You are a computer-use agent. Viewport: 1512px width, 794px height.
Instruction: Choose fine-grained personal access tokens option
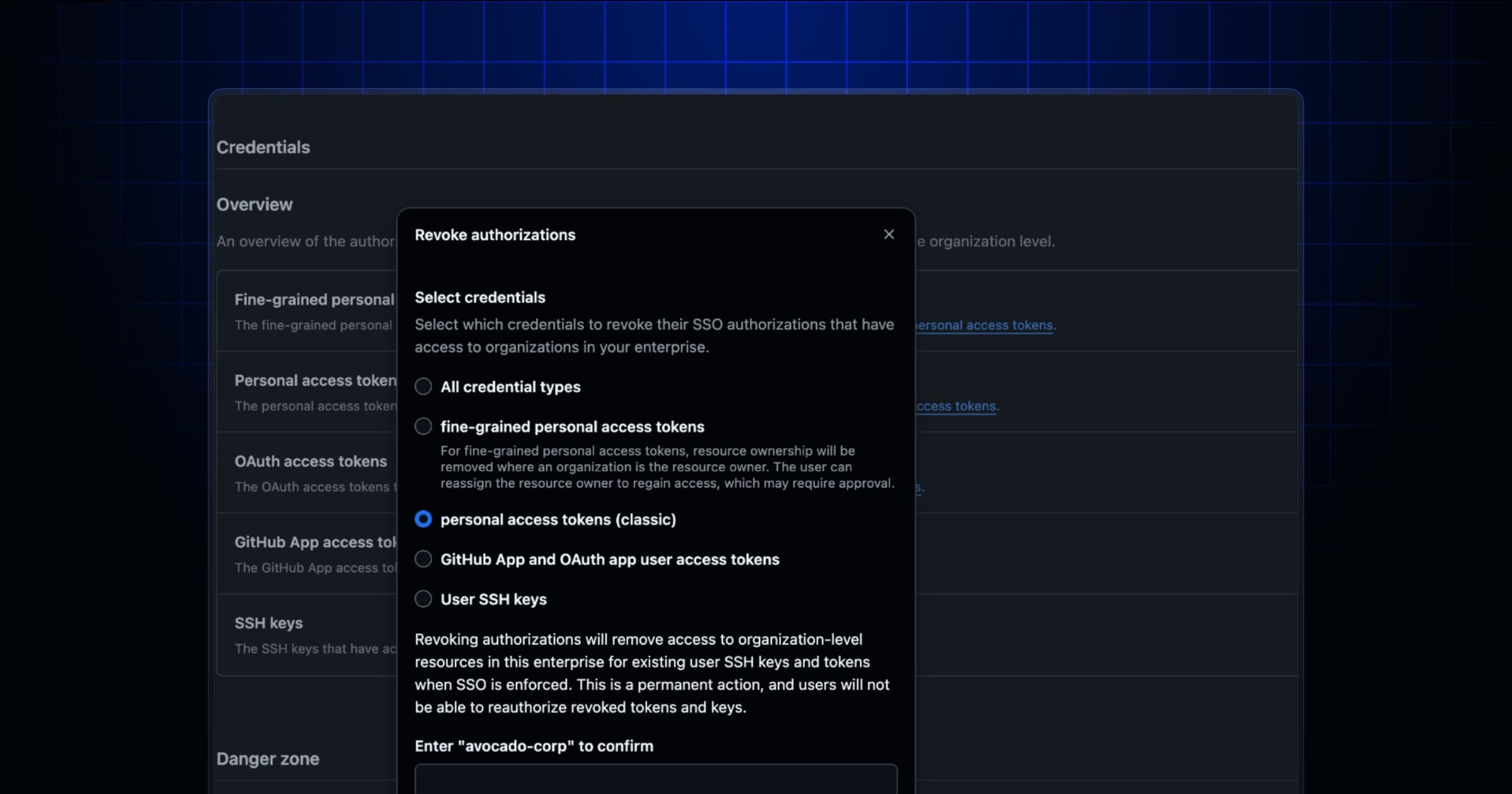tap(423, 427)
